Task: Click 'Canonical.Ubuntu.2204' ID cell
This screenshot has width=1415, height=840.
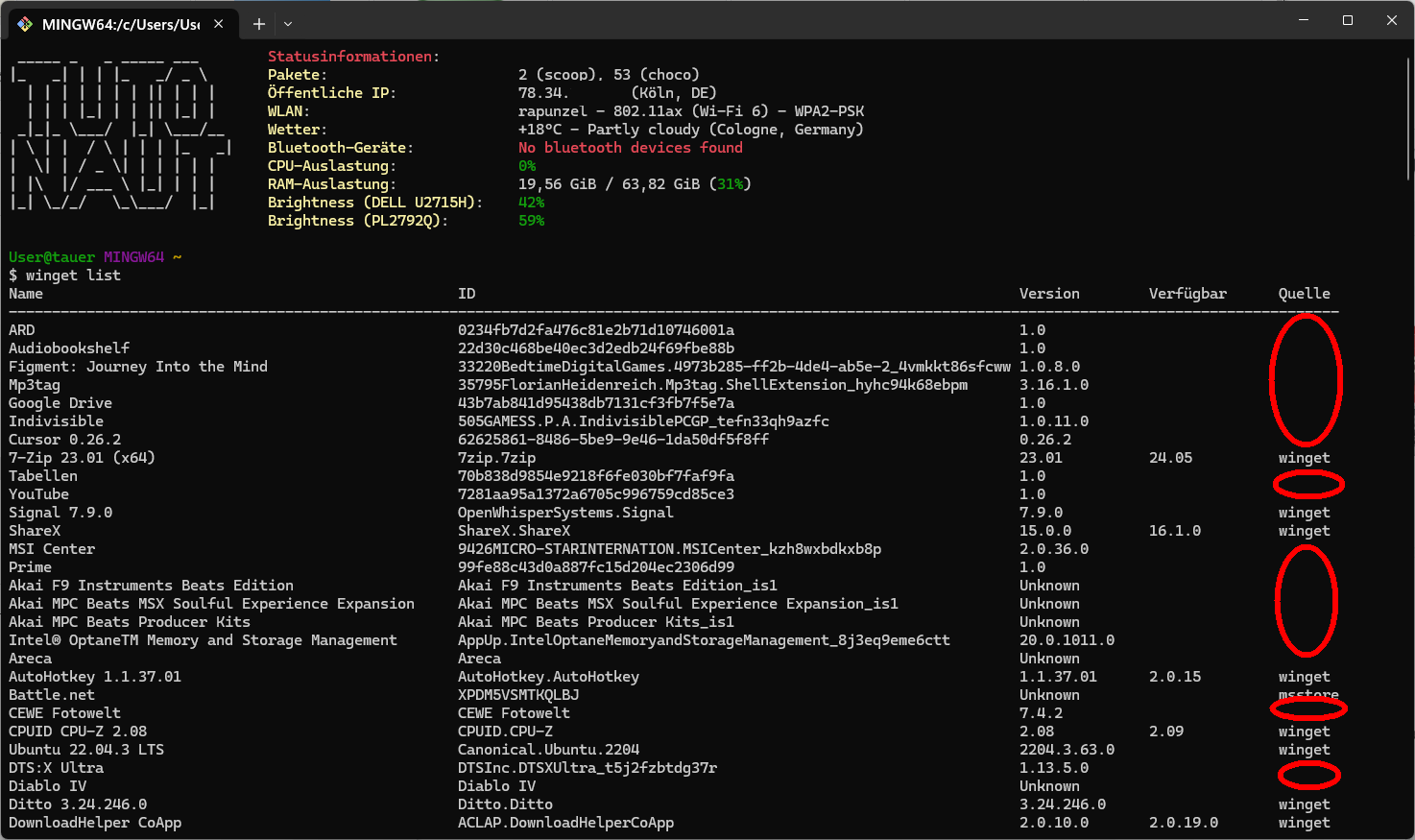Action: (548, 750)
